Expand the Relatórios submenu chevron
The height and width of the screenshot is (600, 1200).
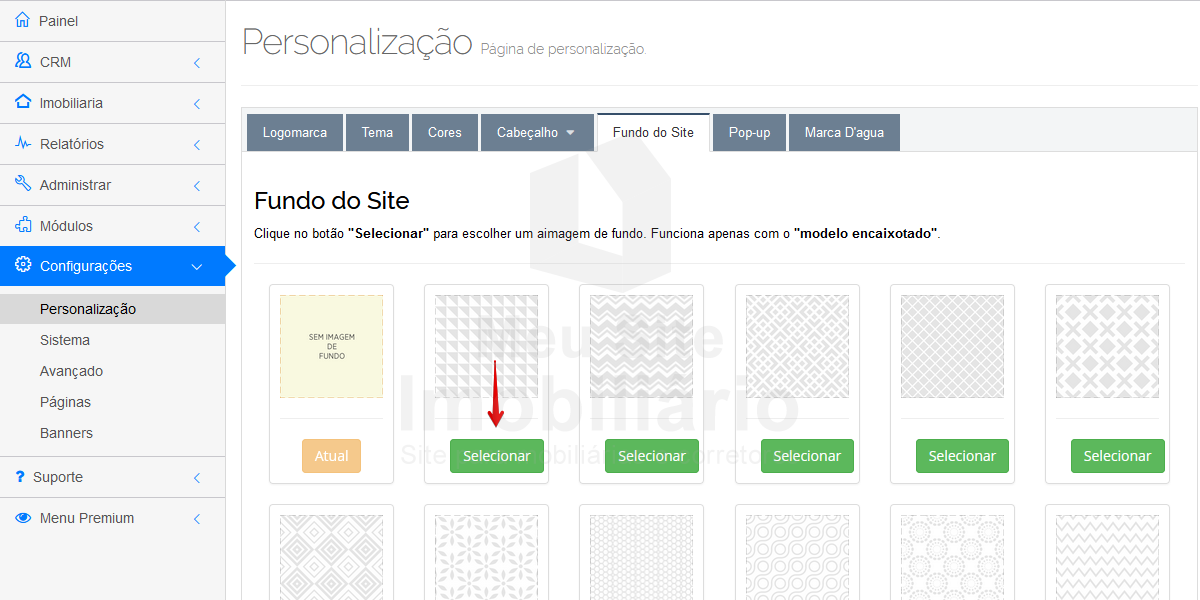(197, 145)
